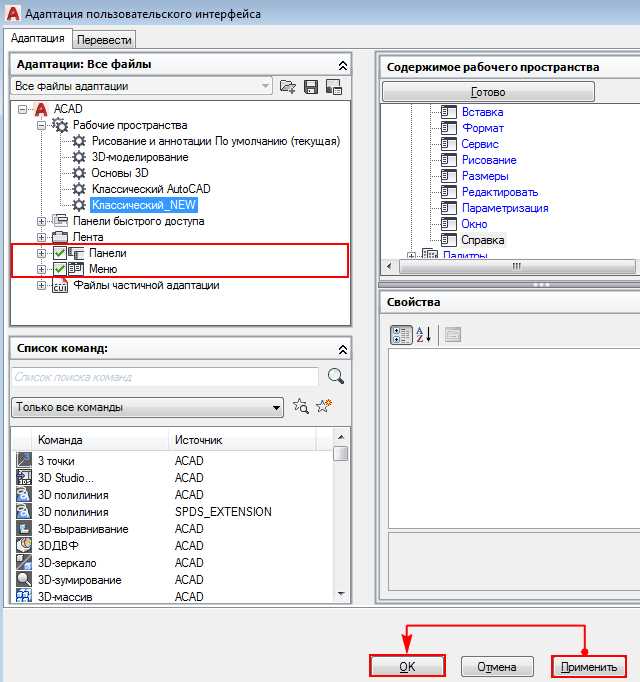
Task: Click the command list scroll up arrow
Action: pyautogui.click(x=341, y=436)
